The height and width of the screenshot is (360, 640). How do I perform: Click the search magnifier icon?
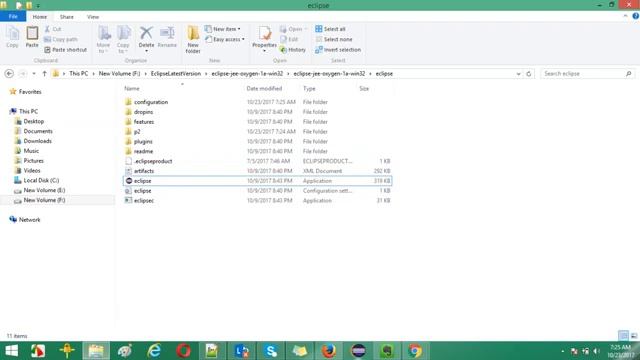(629, 73)
